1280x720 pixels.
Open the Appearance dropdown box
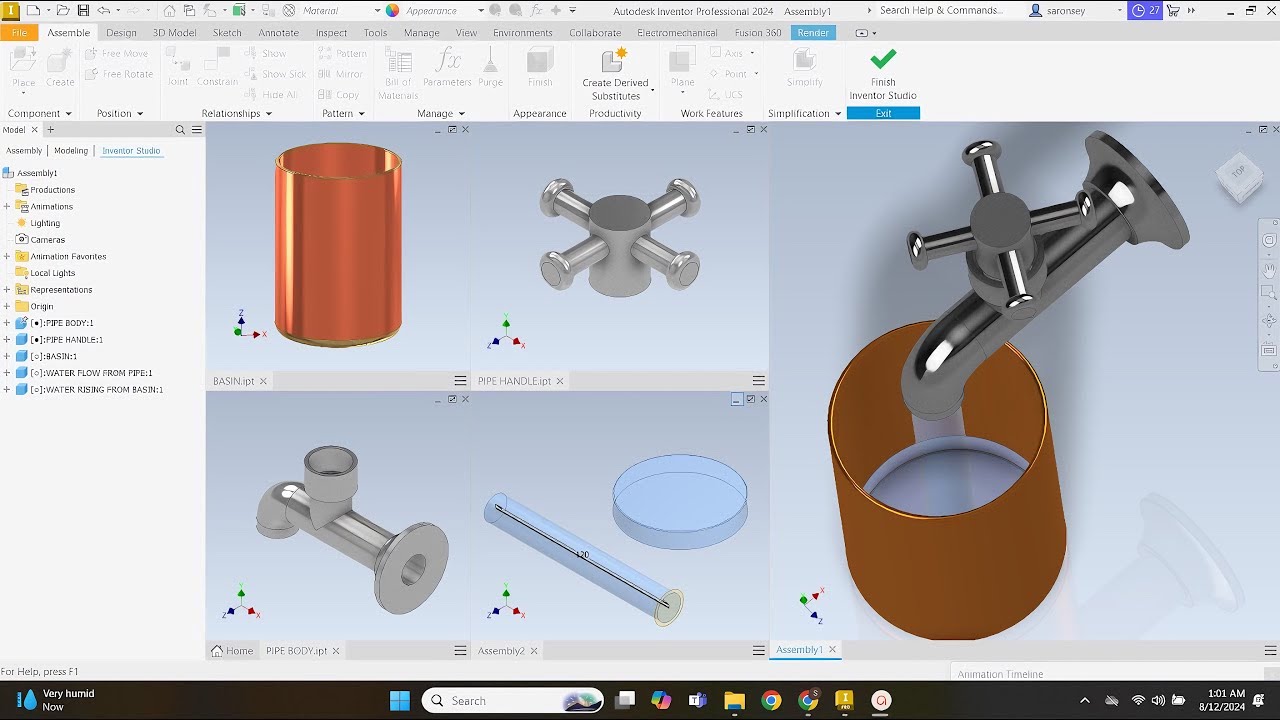coord(444,10)
